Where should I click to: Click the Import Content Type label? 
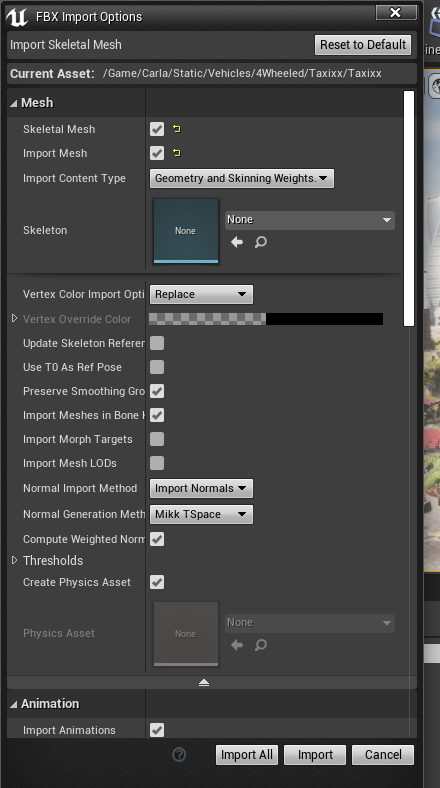click(x=74, y=178)
